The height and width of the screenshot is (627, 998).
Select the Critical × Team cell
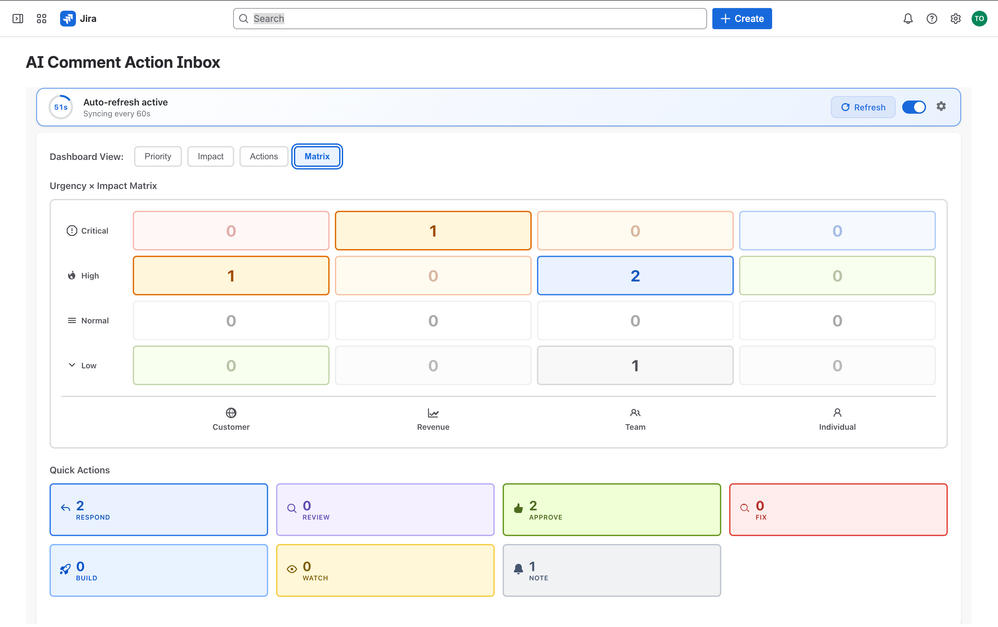pos(635,230)
